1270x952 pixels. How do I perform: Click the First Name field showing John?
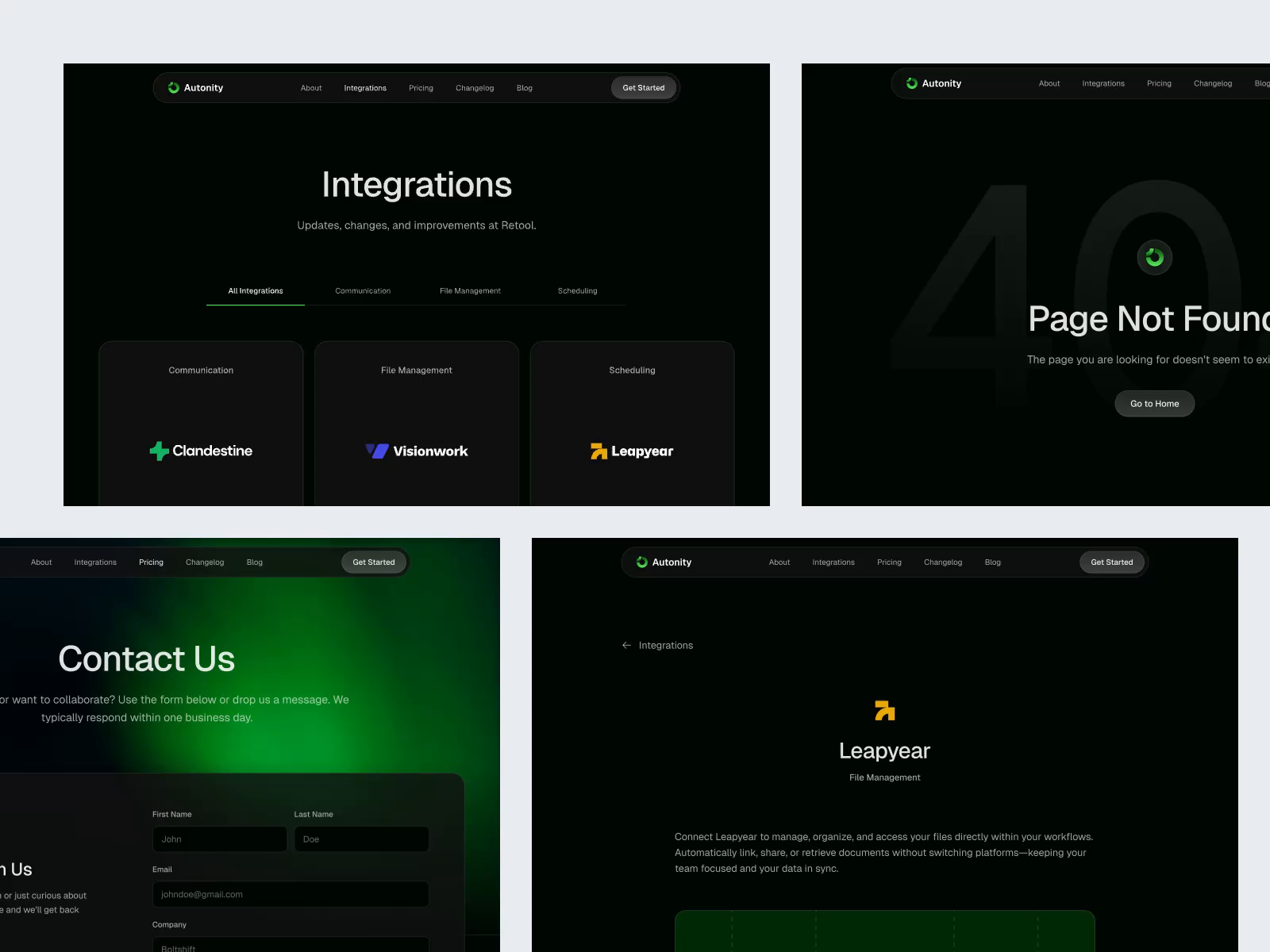click(219, 839)
